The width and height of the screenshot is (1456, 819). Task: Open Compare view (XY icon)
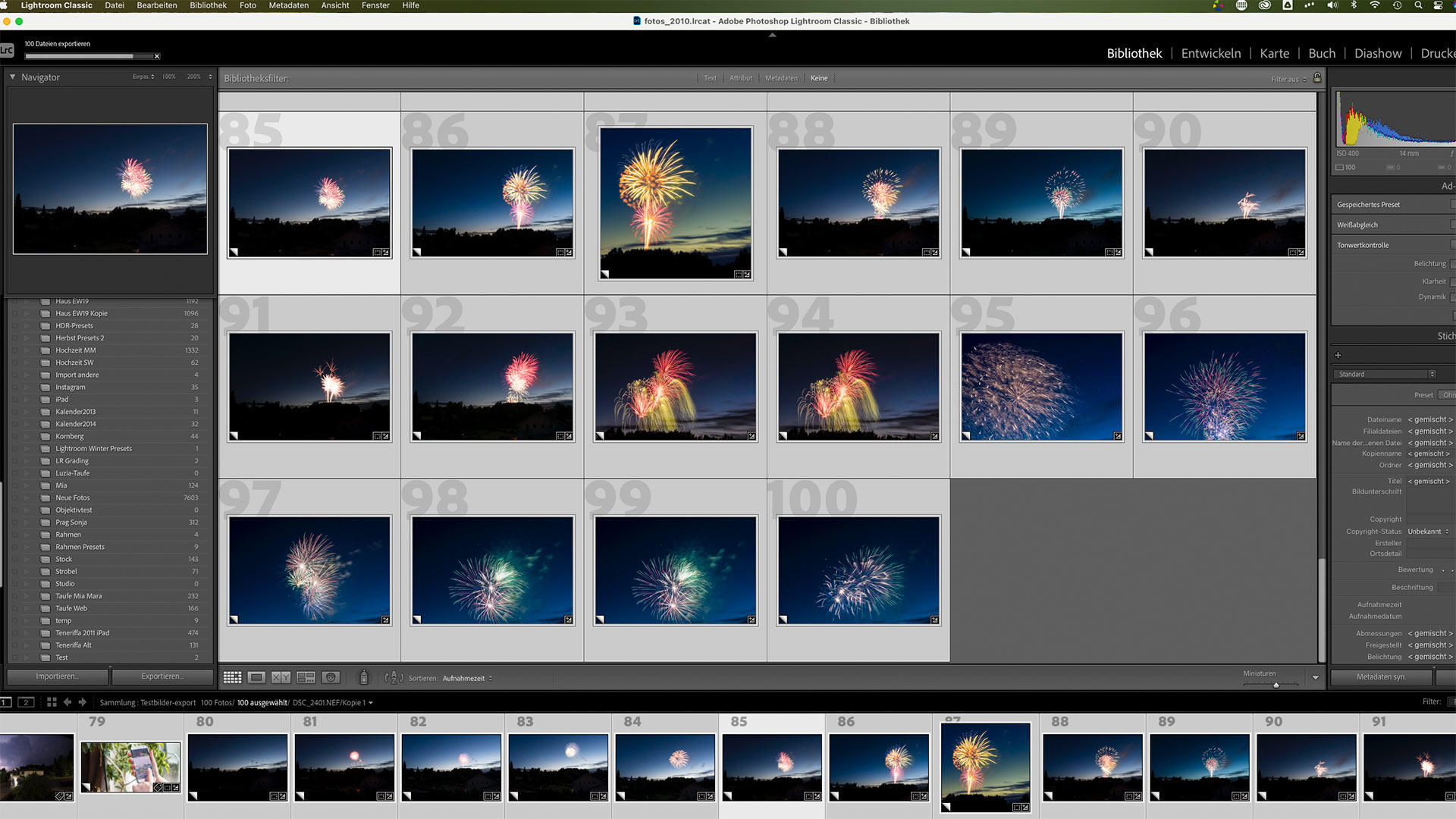click(281, 677)
